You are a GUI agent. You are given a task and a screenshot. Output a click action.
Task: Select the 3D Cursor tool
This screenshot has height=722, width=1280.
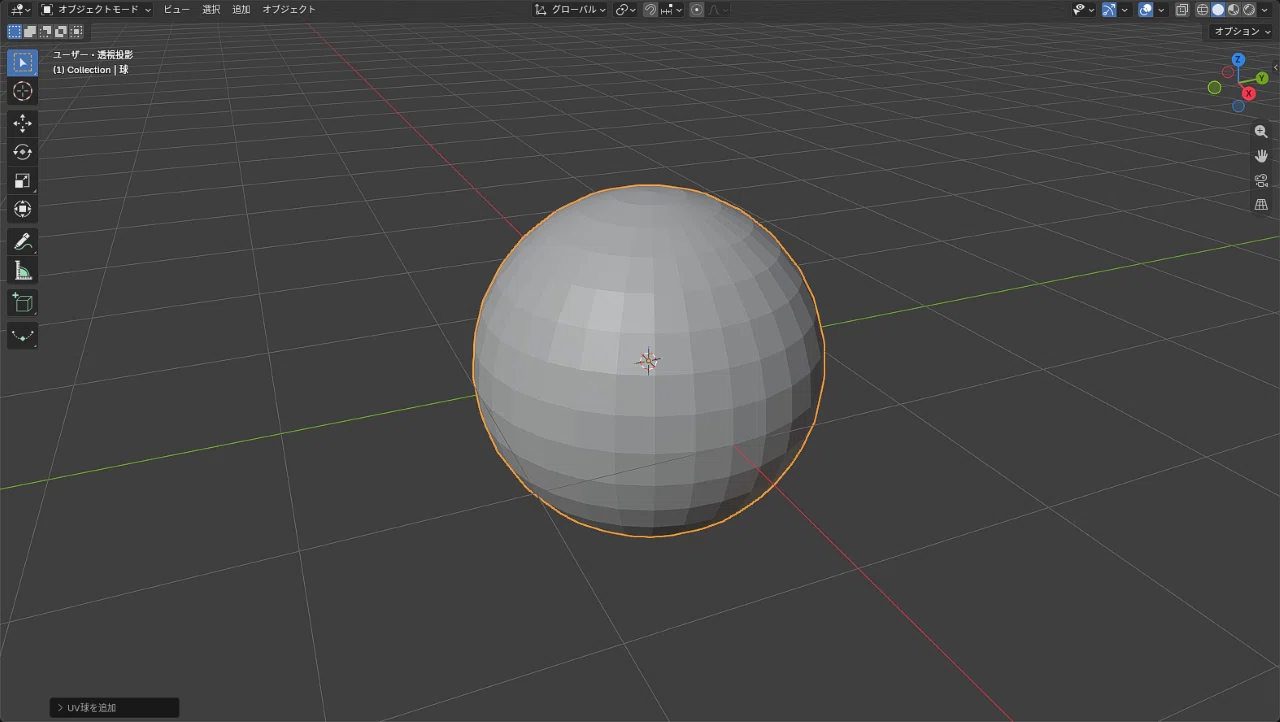coord(22,91)
